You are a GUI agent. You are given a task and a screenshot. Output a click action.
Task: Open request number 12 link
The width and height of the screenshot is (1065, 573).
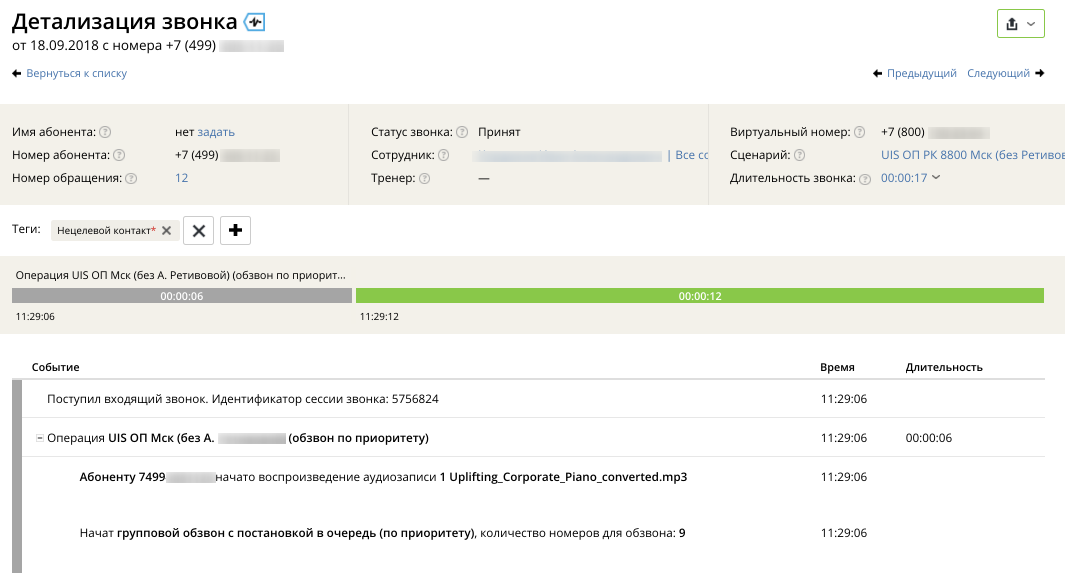[181, 178]
